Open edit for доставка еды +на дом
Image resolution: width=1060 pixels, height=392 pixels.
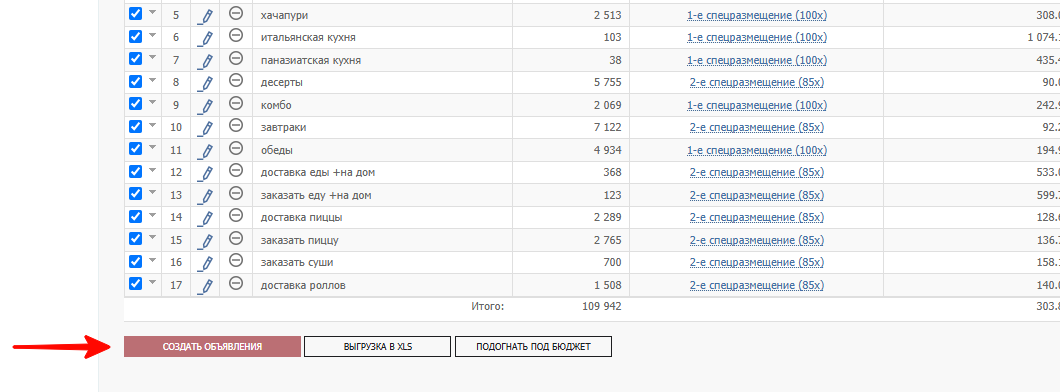pos(206,174)
